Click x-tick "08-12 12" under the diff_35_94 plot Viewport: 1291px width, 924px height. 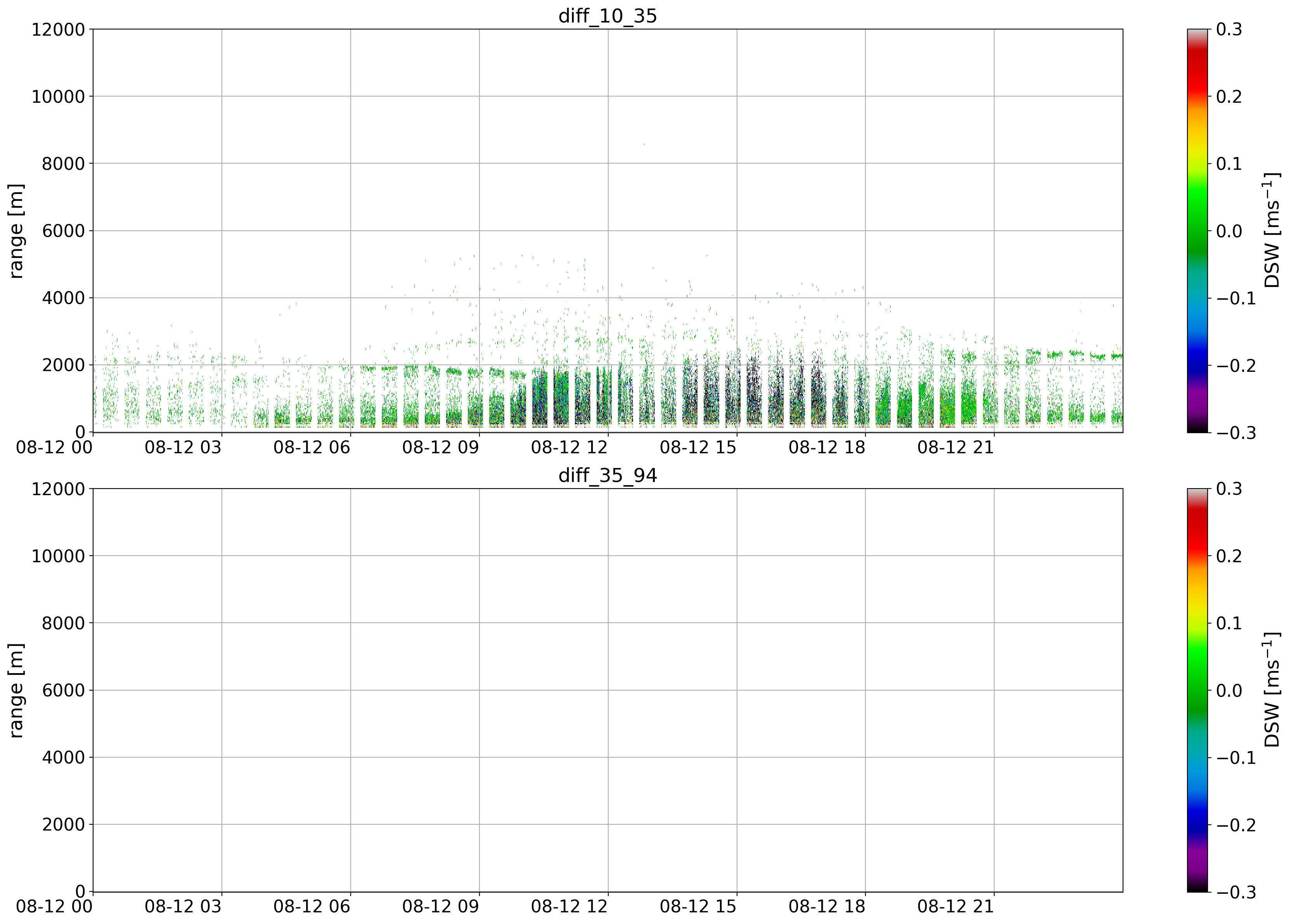[x=569, y=907]
